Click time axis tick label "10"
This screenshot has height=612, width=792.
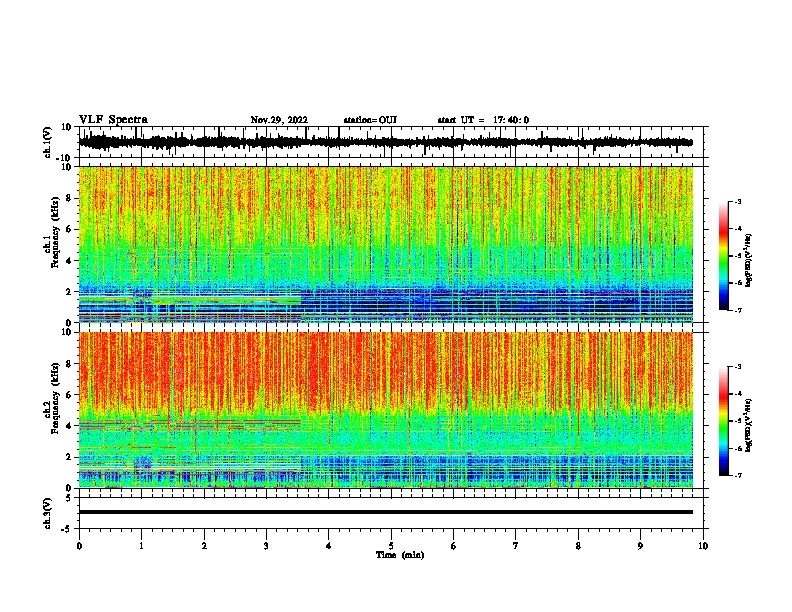[703, 546]
